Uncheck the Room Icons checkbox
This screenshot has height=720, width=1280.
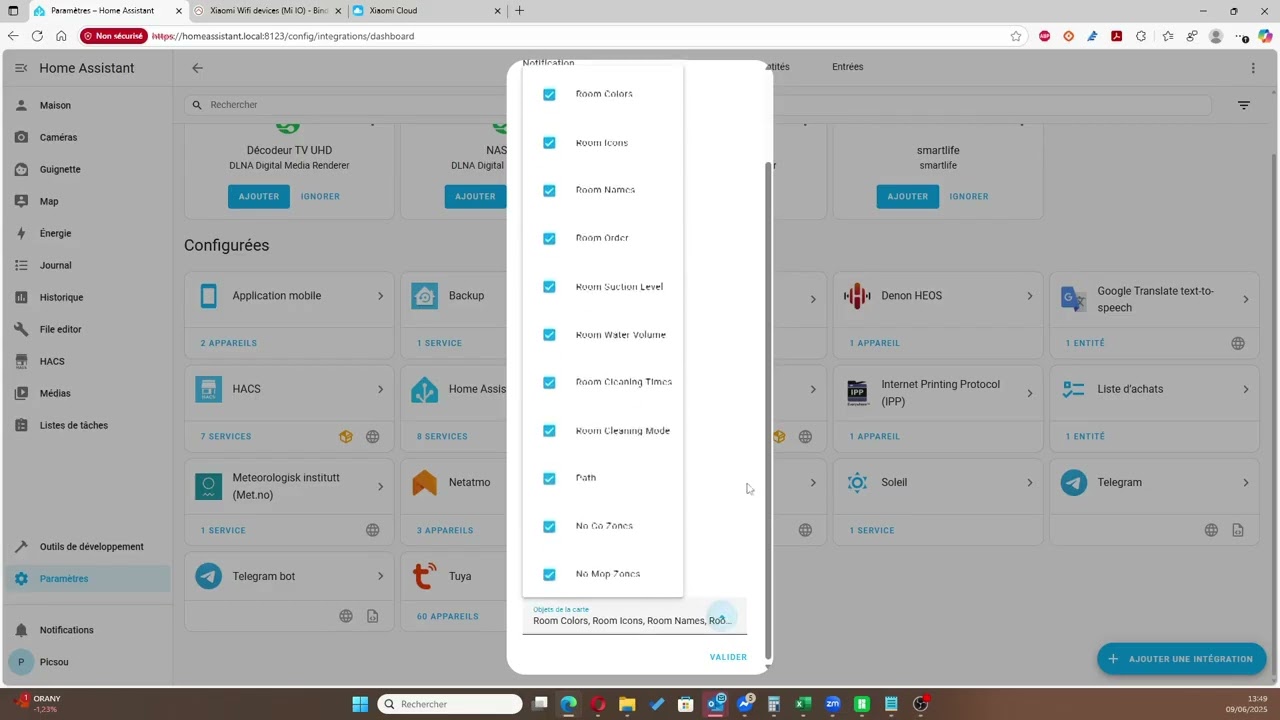click(x=549, y=143)
